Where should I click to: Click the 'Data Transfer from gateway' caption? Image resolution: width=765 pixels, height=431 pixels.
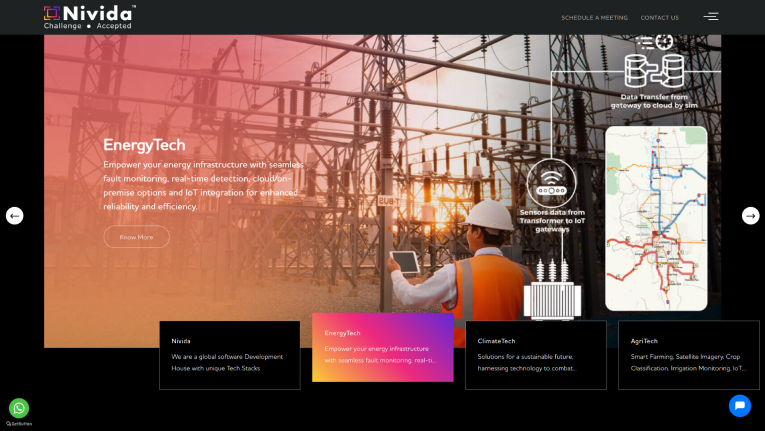[x=655, y=100]
